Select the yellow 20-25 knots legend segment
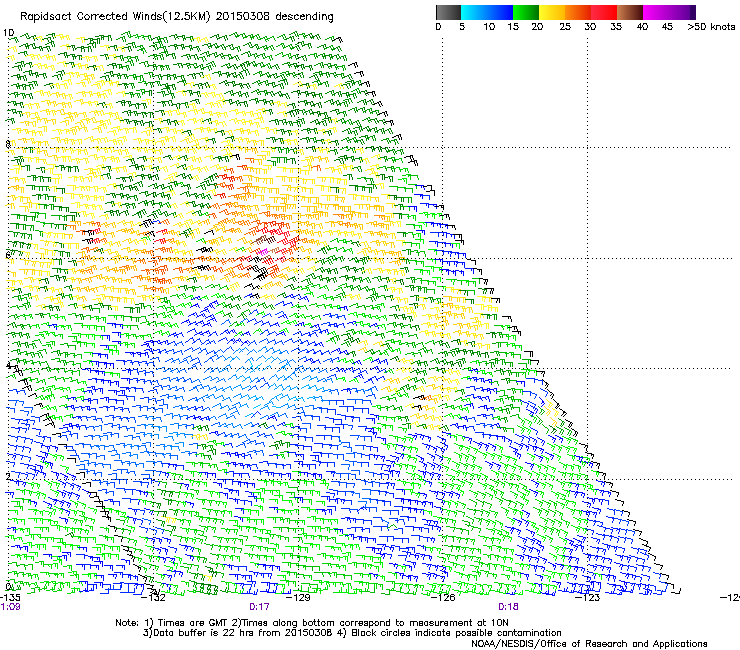The image size is (740, 650). point(552,12)
